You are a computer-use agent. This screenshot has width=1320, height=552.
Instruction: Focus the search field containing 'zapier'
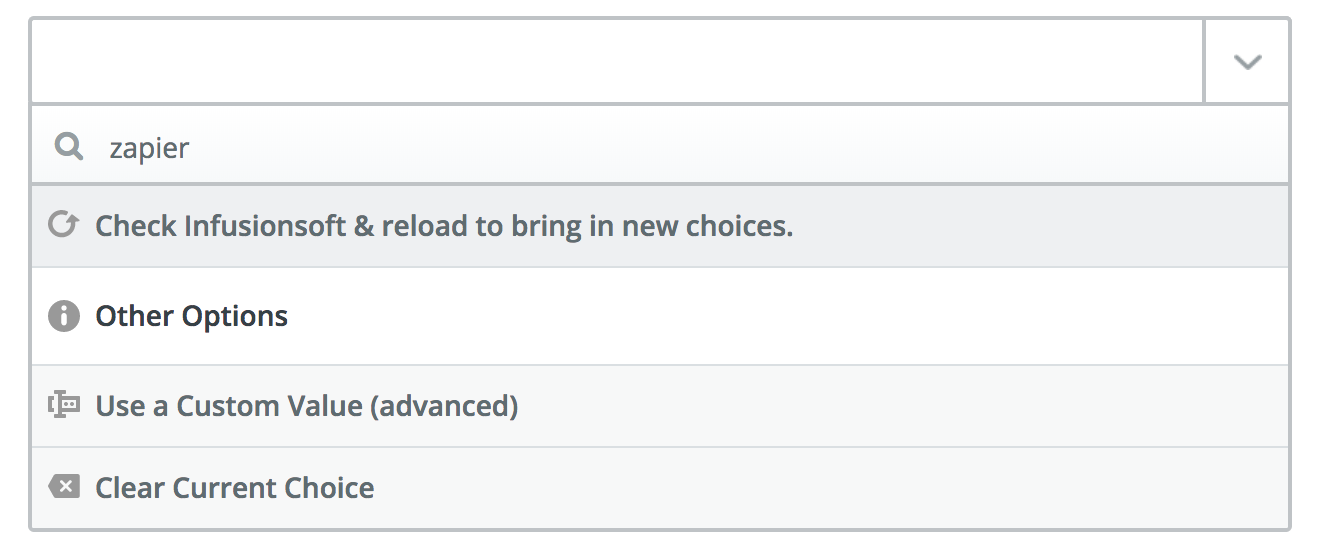[660, 148]
